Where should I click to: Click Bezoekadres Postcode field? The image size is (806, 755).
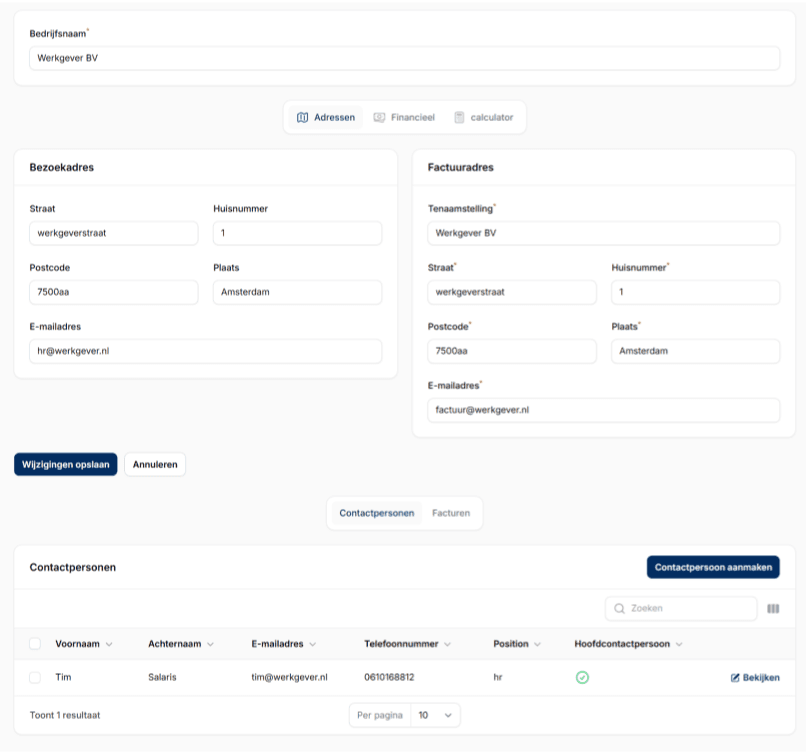point(114,292)
